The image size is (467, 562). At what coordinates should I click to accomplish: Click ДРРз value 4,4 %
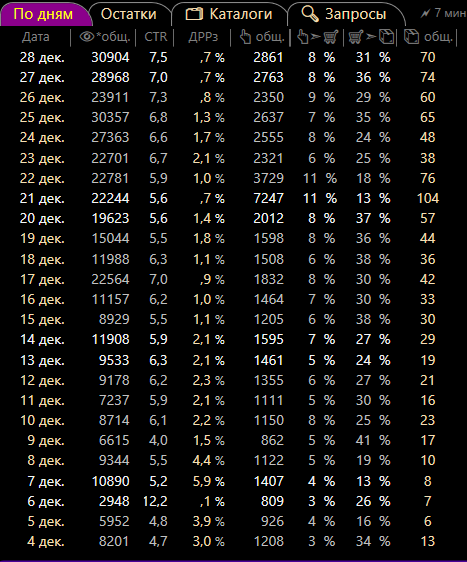[209, 461]
